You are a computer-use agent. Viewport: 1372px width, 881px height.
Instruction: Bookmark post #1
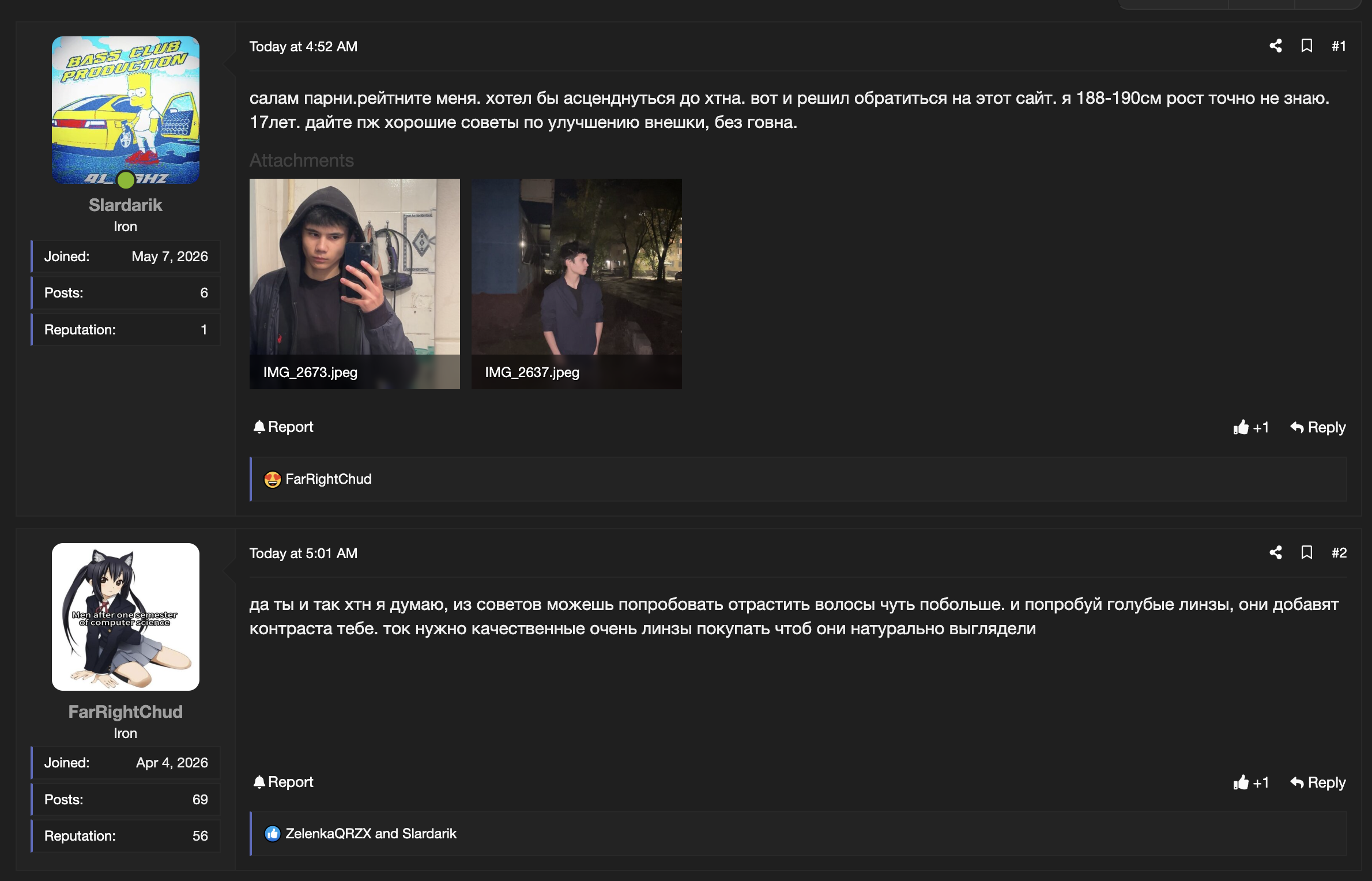[x=1307, y=46]
